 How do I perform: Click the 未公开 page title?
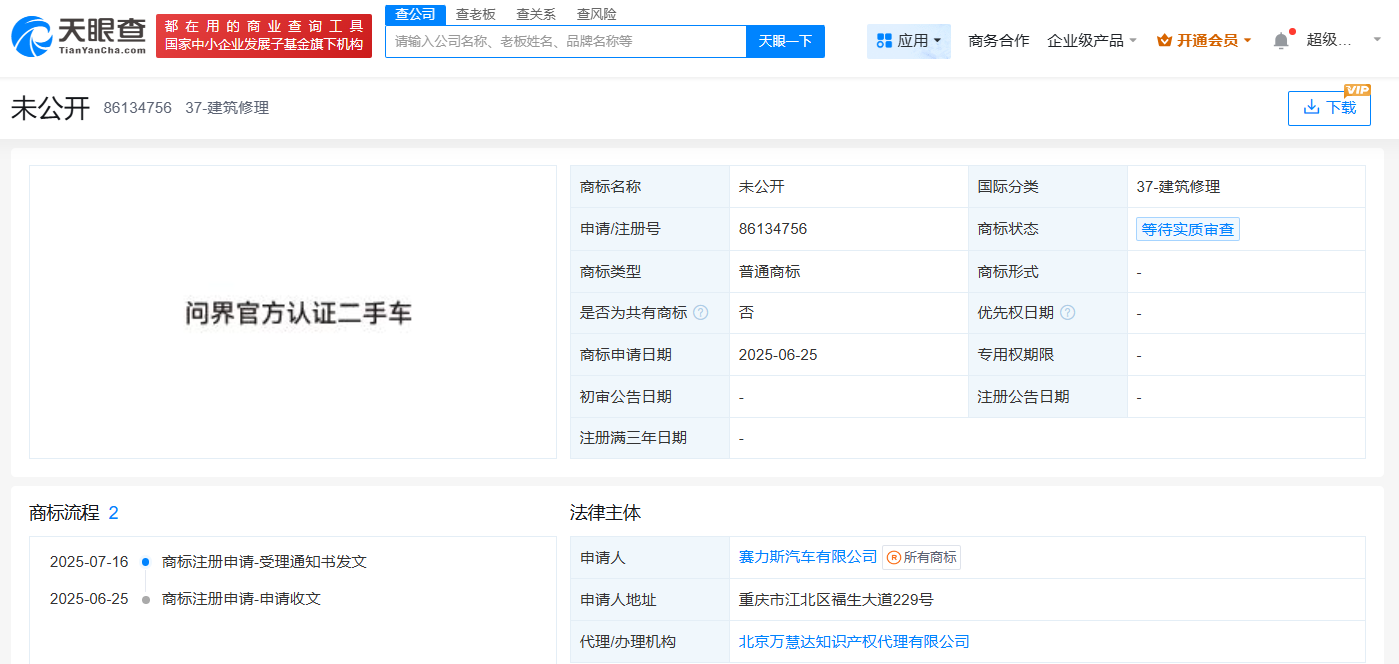click(x=51, y=109)
